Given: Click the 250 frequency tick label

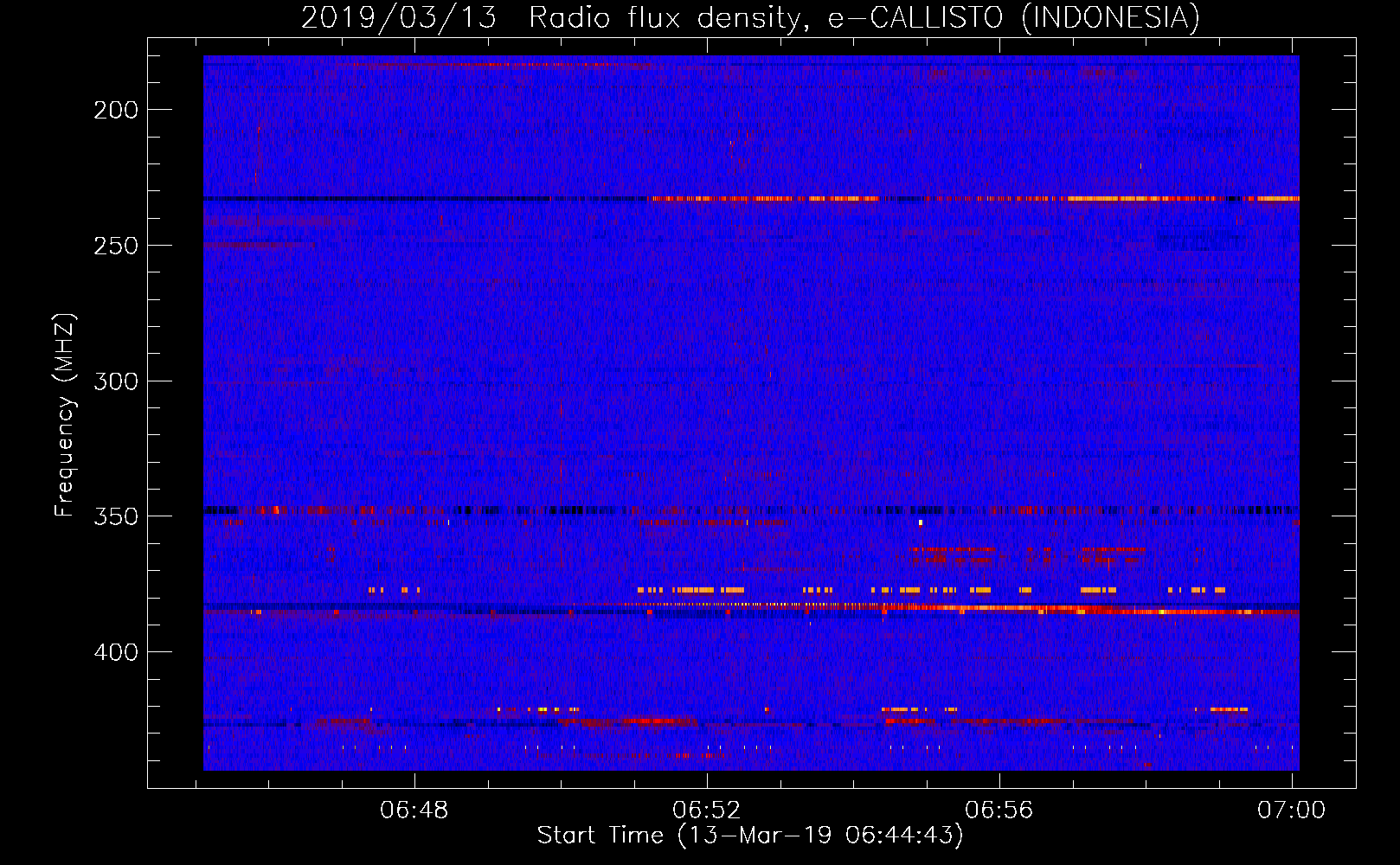Looking at the screenshot, I should [116, 246].
